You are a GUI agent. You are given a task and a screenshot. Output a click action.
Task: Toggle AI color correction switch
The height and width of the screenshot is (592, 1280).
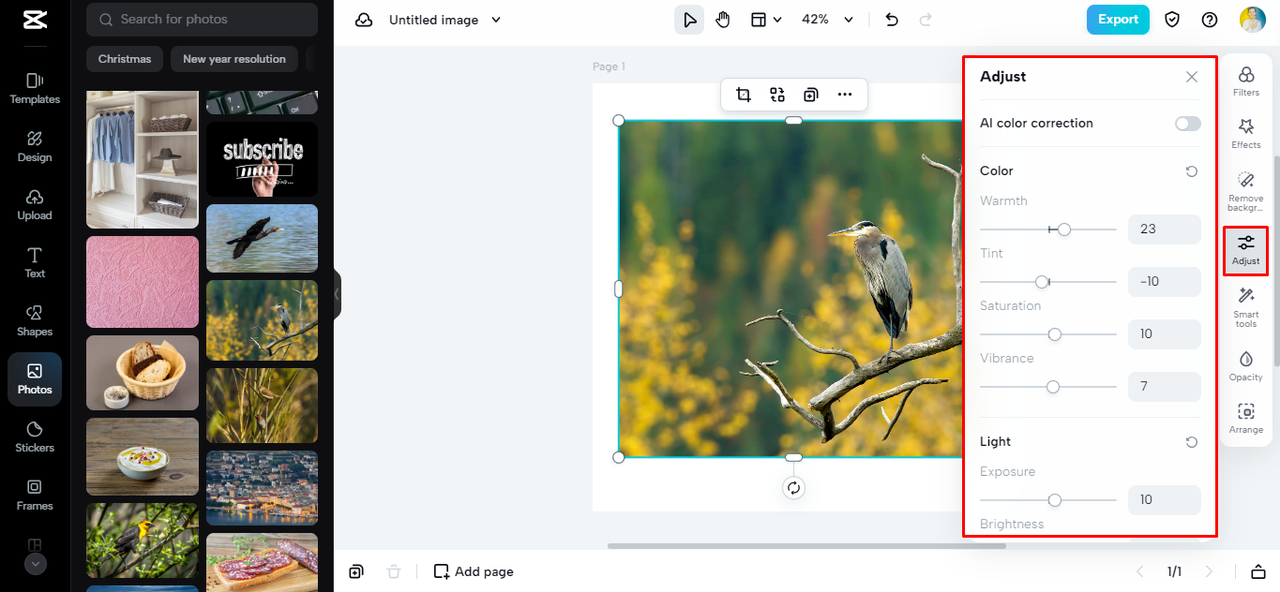point(1188,124)
